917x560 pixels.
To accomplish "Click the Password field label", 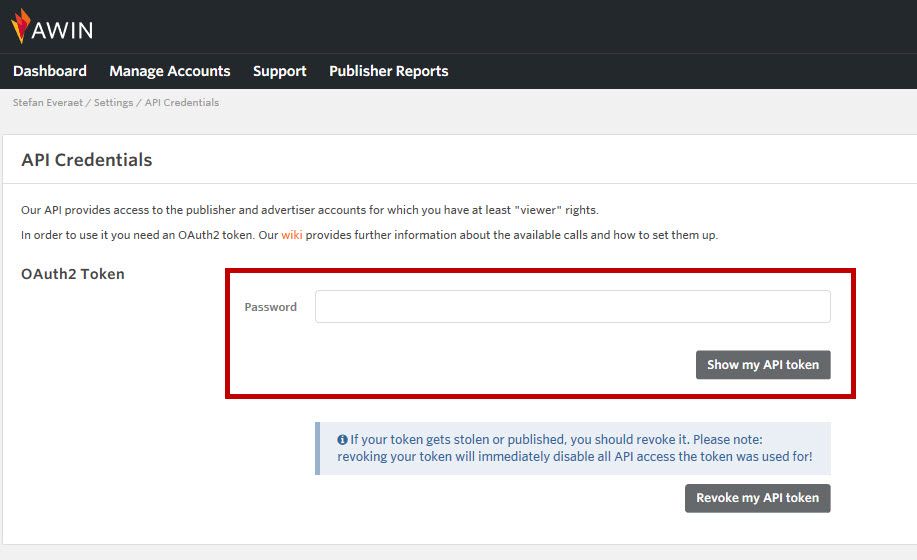I will pos(270,307).
